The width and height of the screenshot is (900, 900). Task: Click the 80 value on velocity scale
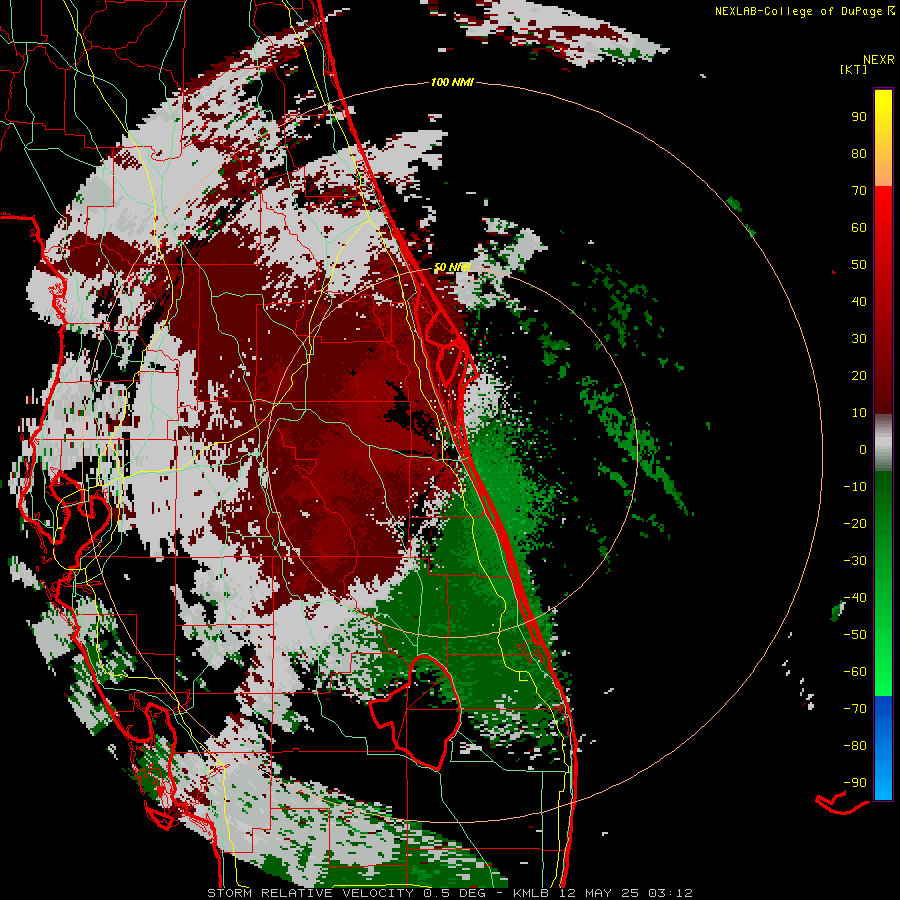(x=859, y=154)
